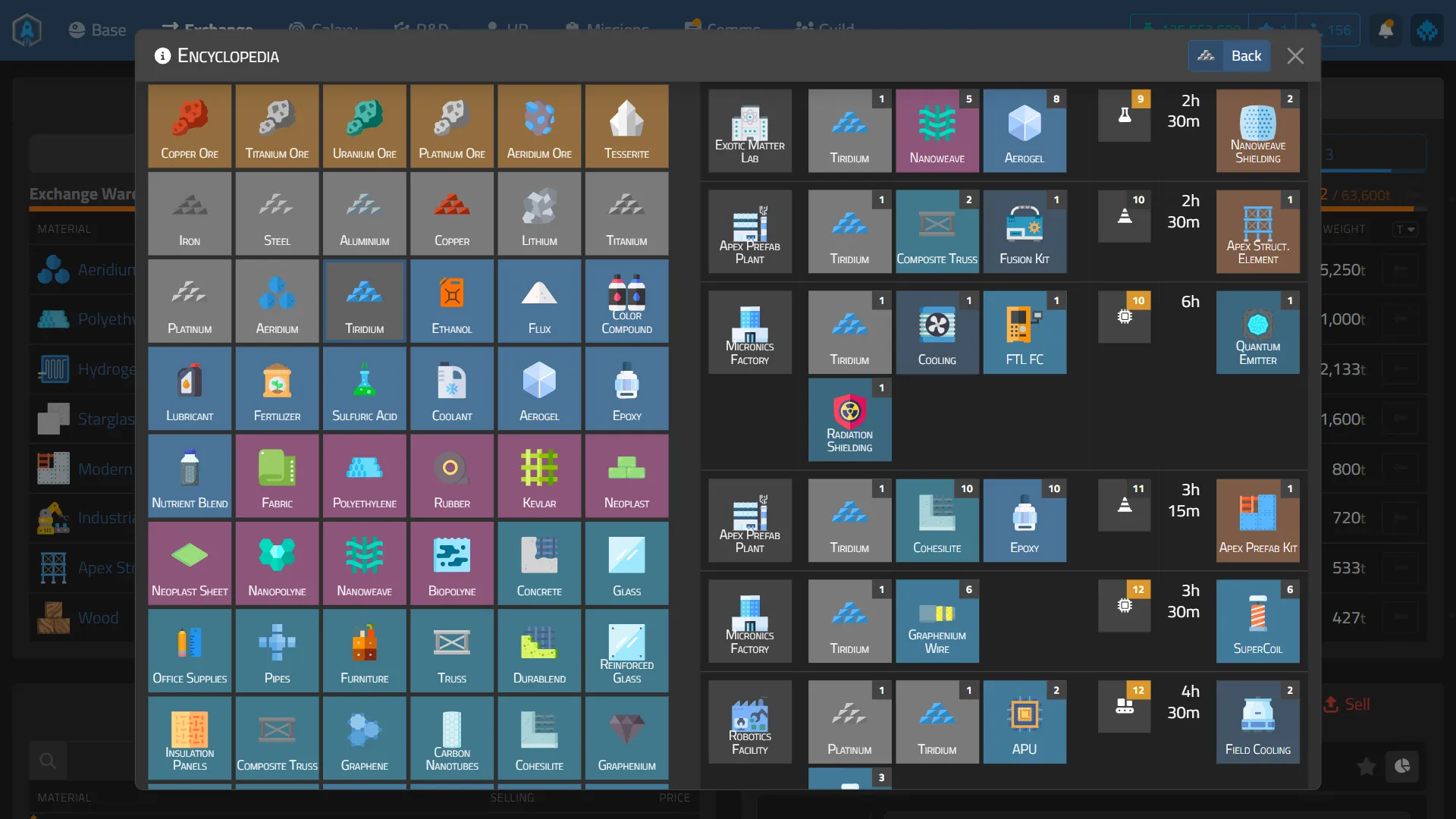Select the Nutrient Blend tile
Viewport: 1456px width, 819px height.
(x=190, y=475)
